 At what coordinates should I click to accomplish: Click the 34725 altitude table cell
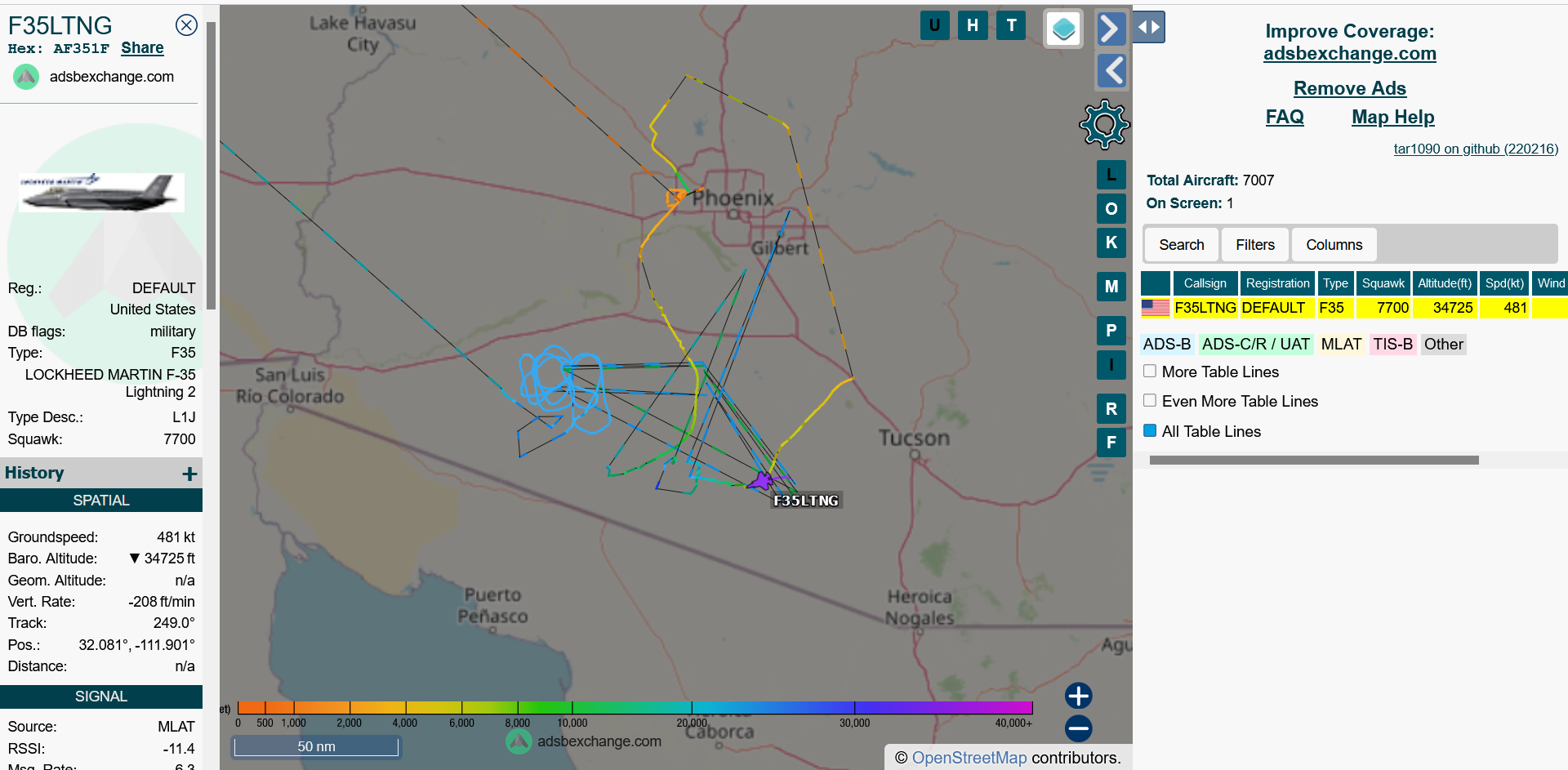[x=1445, y=308]
